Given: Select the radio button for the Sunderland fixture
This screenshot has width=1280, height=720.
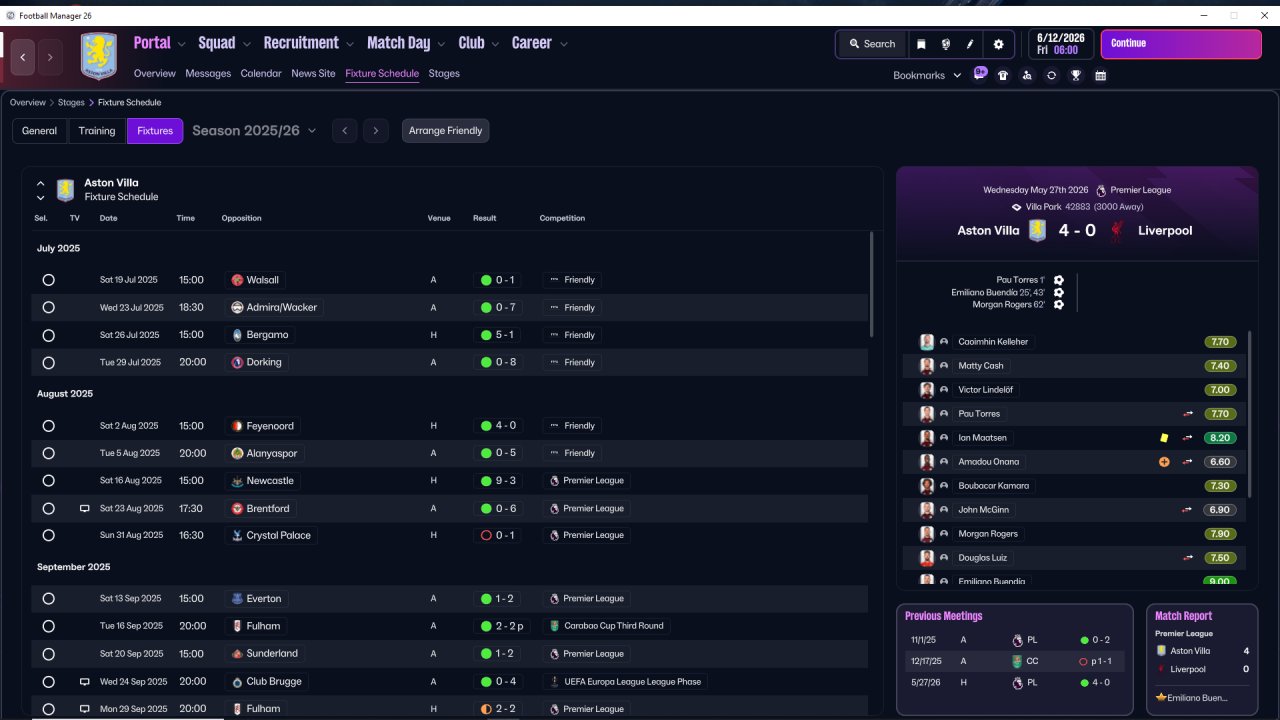Looking at the screenshot, I should click(x=48, y=654).
